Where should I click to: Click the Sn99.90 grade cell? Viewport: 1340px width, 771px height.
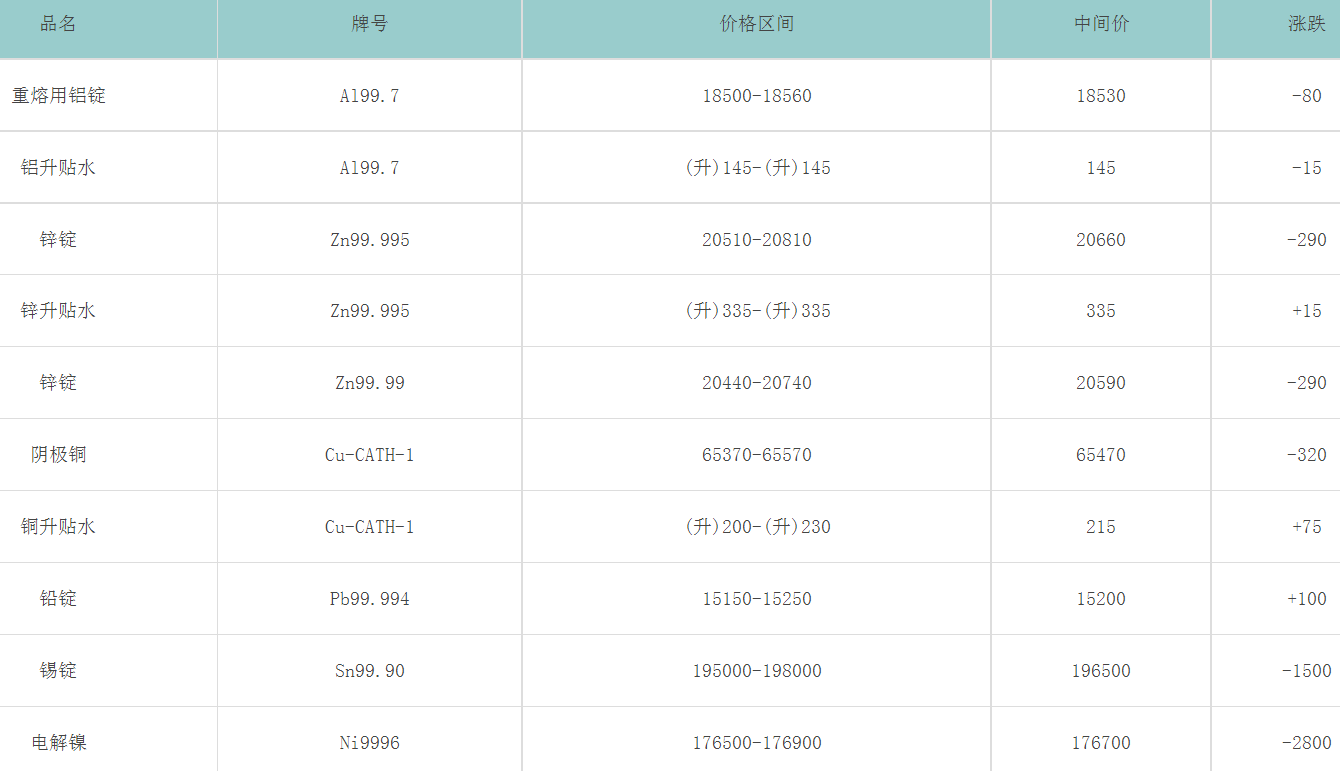coord(369,671)
